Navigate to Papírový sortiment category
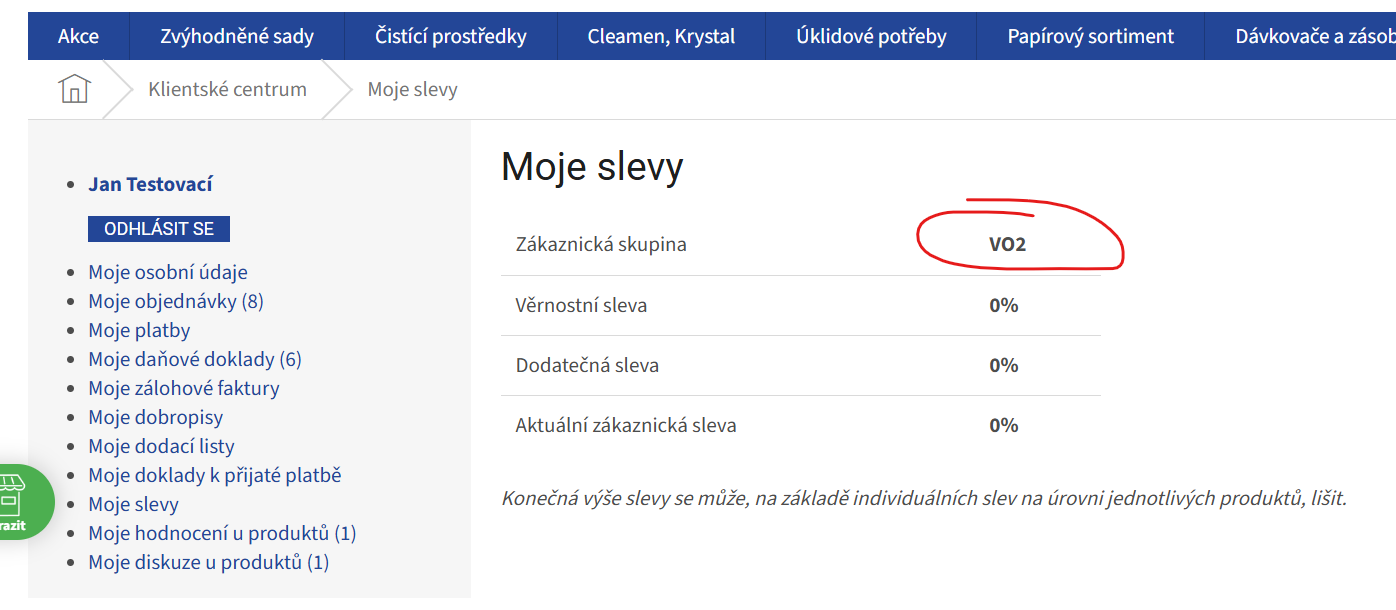 pyautogui.click(x=1091, y=36)
